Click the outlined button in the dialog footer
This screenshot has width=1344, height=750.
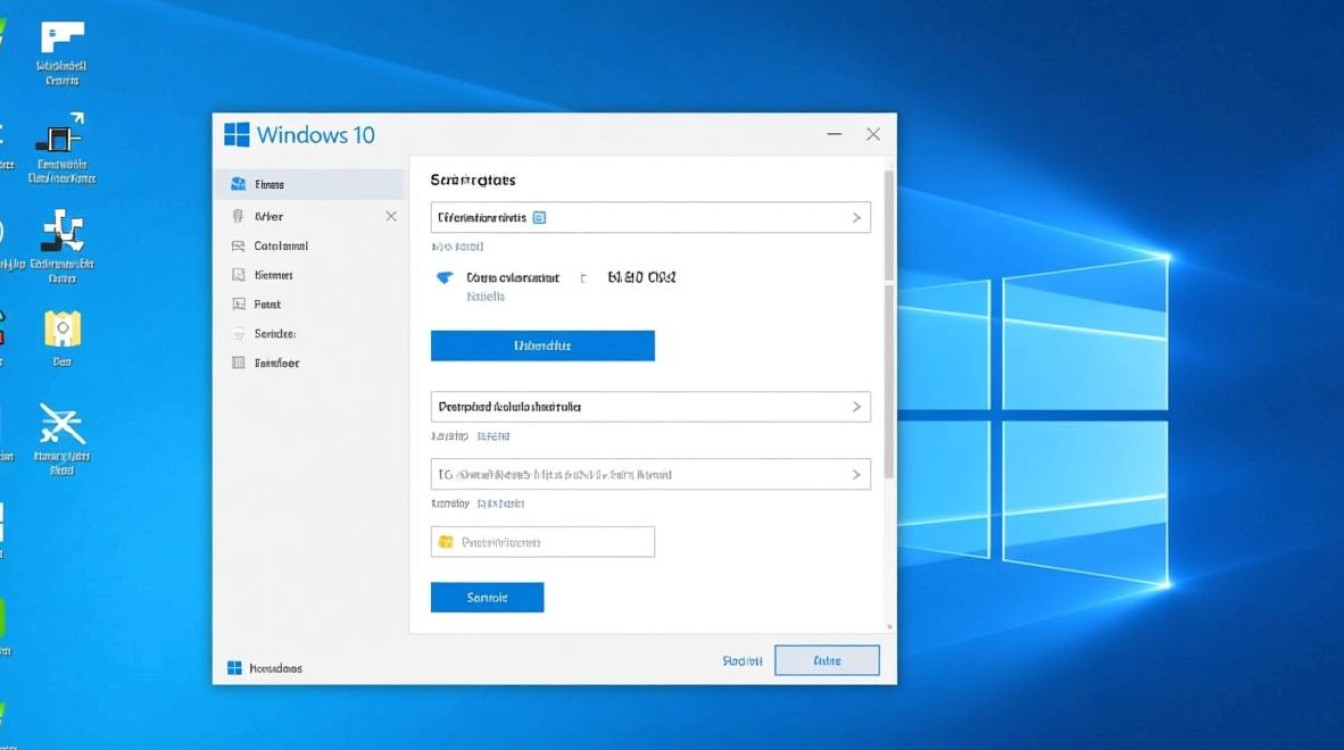(x=827, y=661)
